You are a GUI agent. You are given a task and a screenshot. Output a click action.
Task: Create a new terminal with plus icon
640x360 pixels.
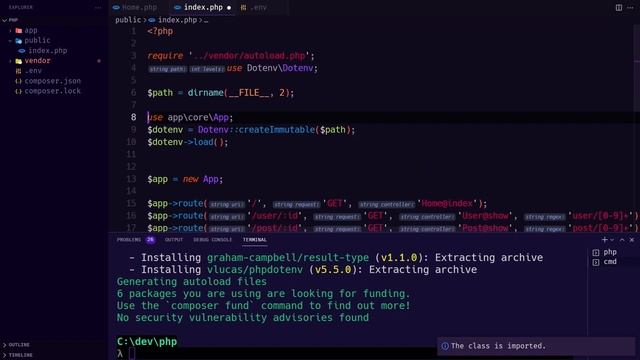click(x=604, y=240)
